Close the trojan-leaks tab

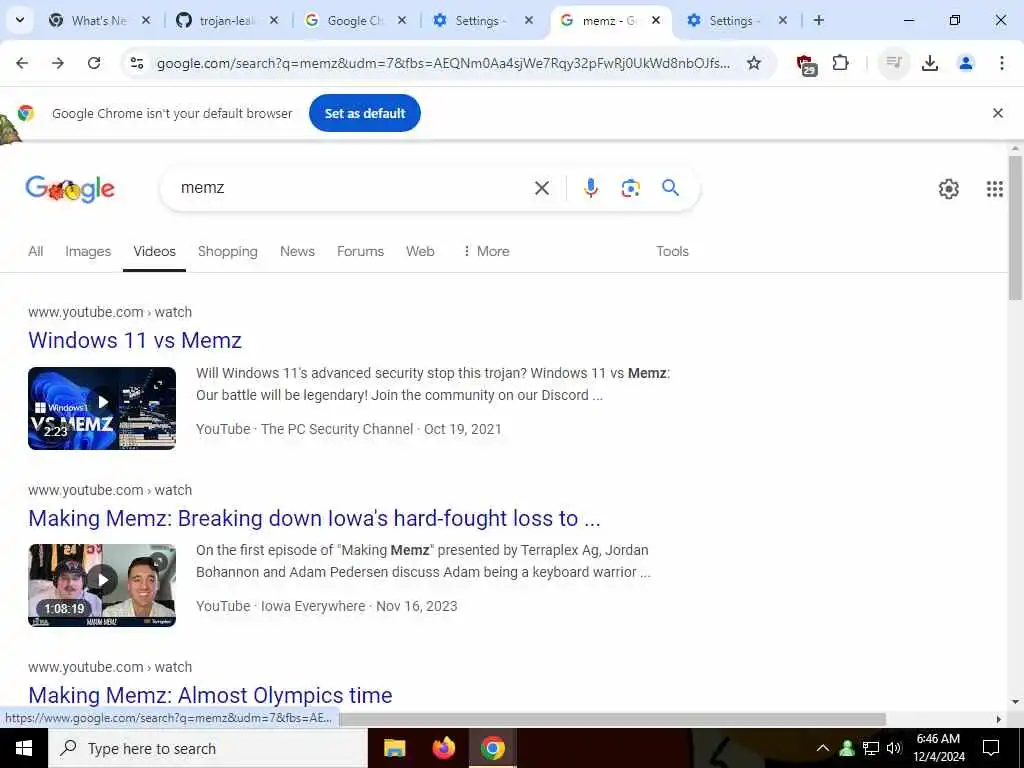click(274, 20)
